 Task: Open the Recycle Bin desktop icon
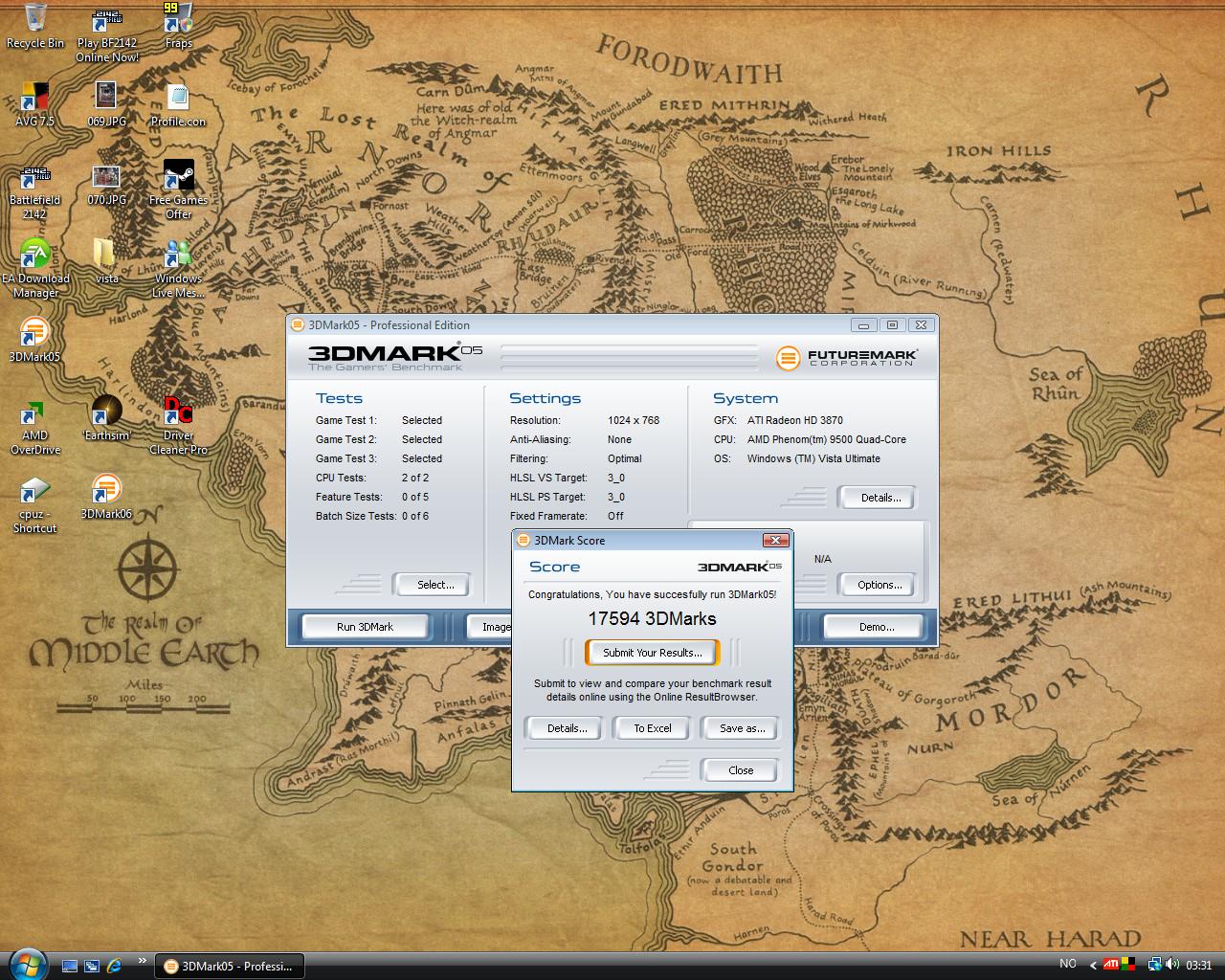35,26
